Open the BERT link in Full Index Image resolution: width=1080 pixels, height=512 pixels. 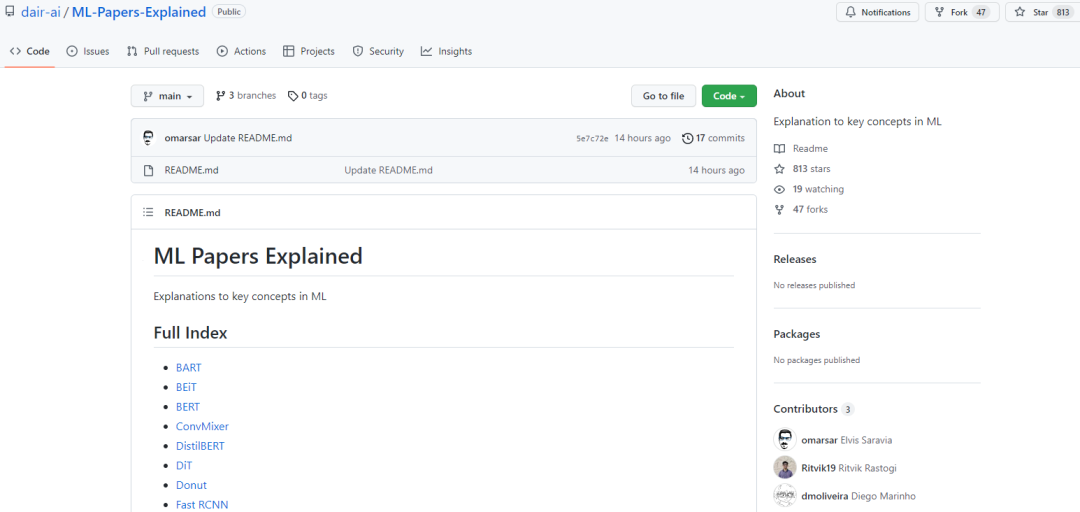188,407
